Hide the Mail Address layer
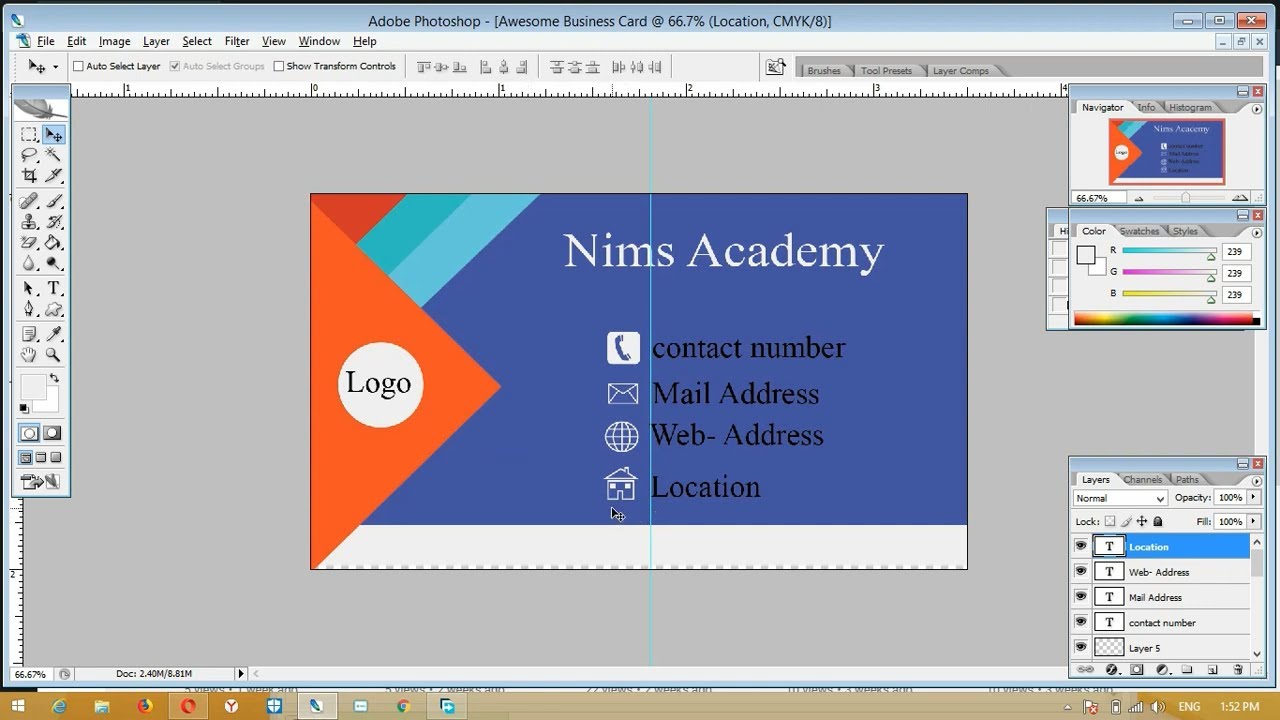 coord(1081,596)
